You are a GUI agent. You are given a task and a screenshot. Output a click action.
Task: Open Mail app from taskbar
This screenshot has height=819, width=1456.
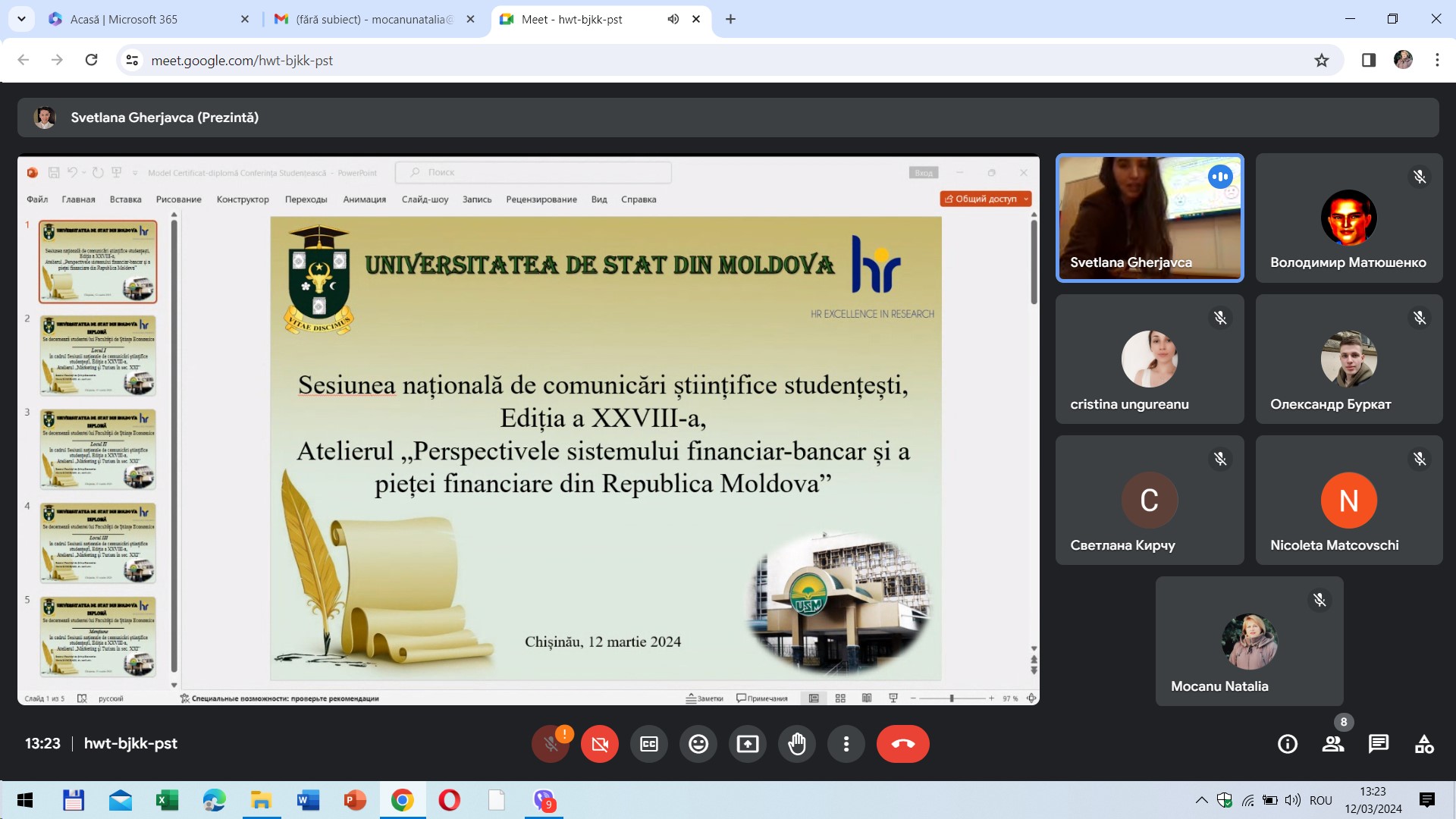[x=120, y=800]
